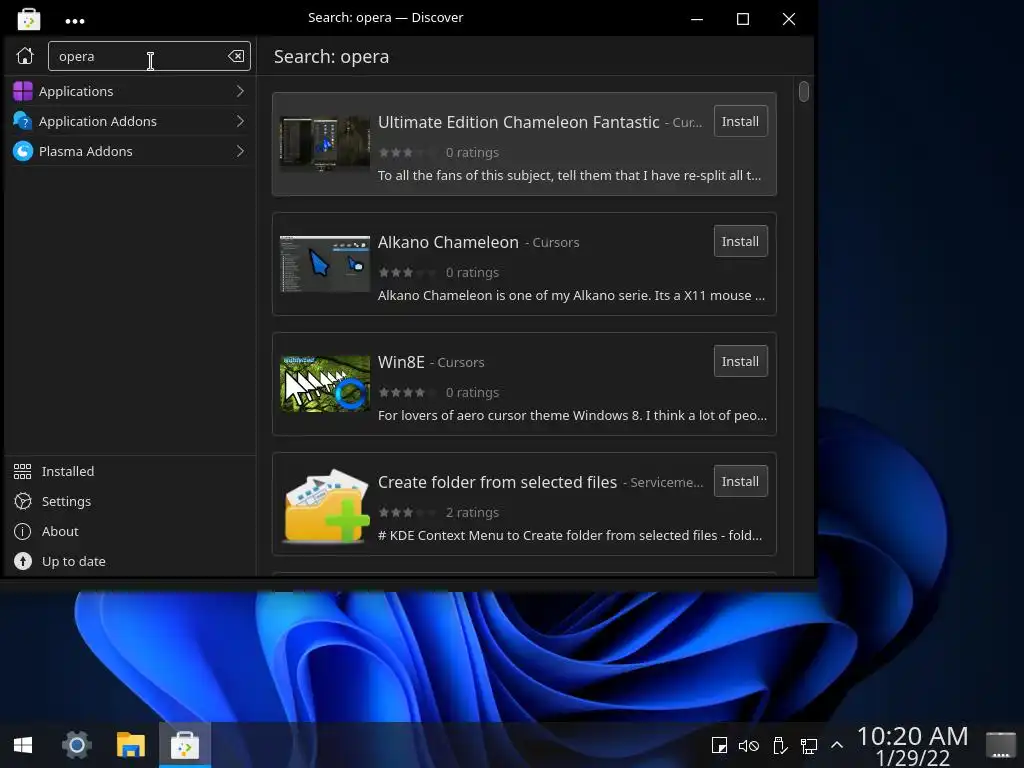Click Create folder from selected files title
This screenshot has height=768, width=1024.
(497, 483)
